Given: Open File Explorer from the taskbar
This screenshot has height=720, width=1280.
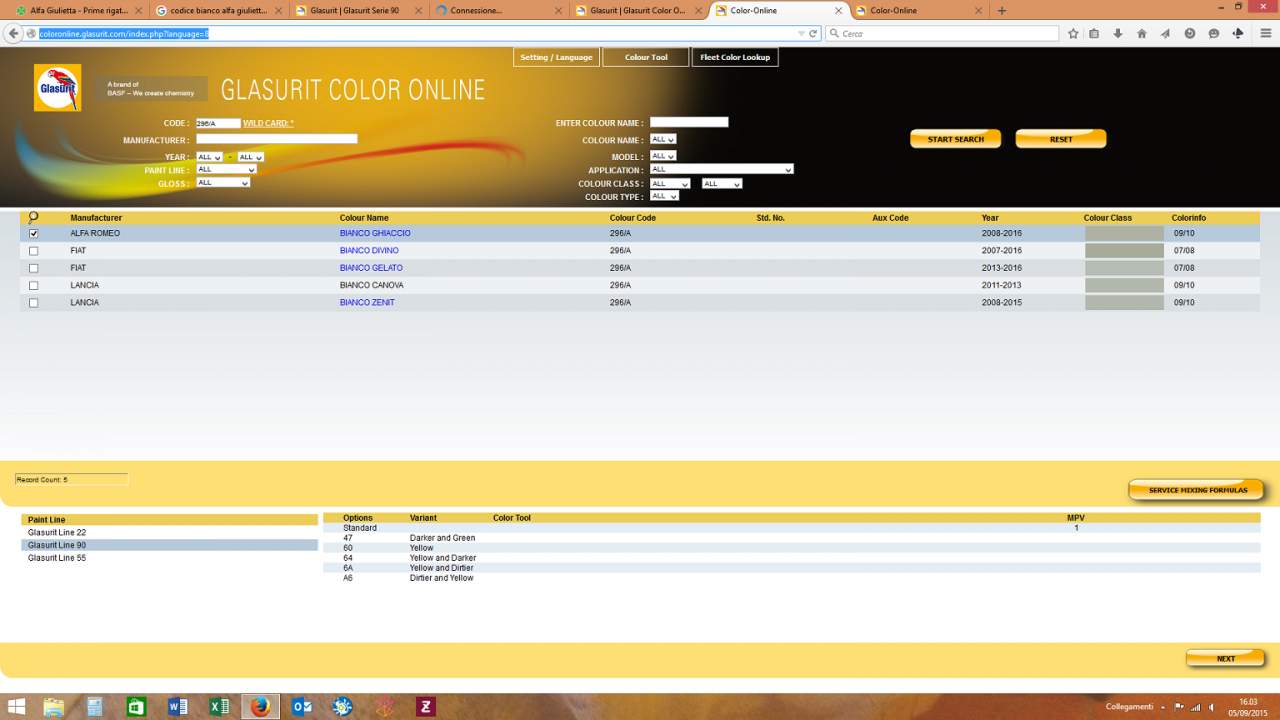Looking at the screenshot, I should [53, 706].
